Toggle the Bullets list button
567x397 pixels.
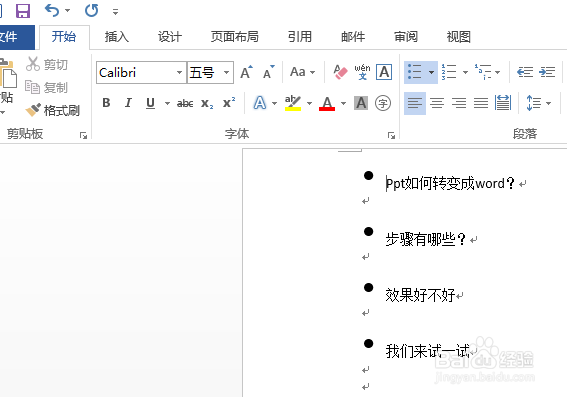[415, 72]
